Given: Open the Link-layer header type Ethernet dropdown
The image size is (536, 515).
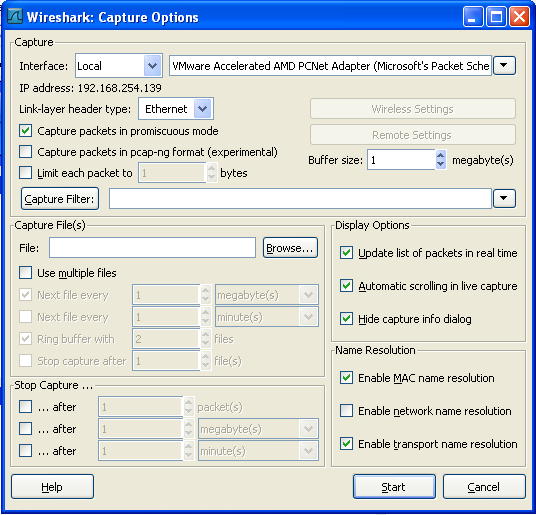Looking at the screenshot, I should click(176, 109).
